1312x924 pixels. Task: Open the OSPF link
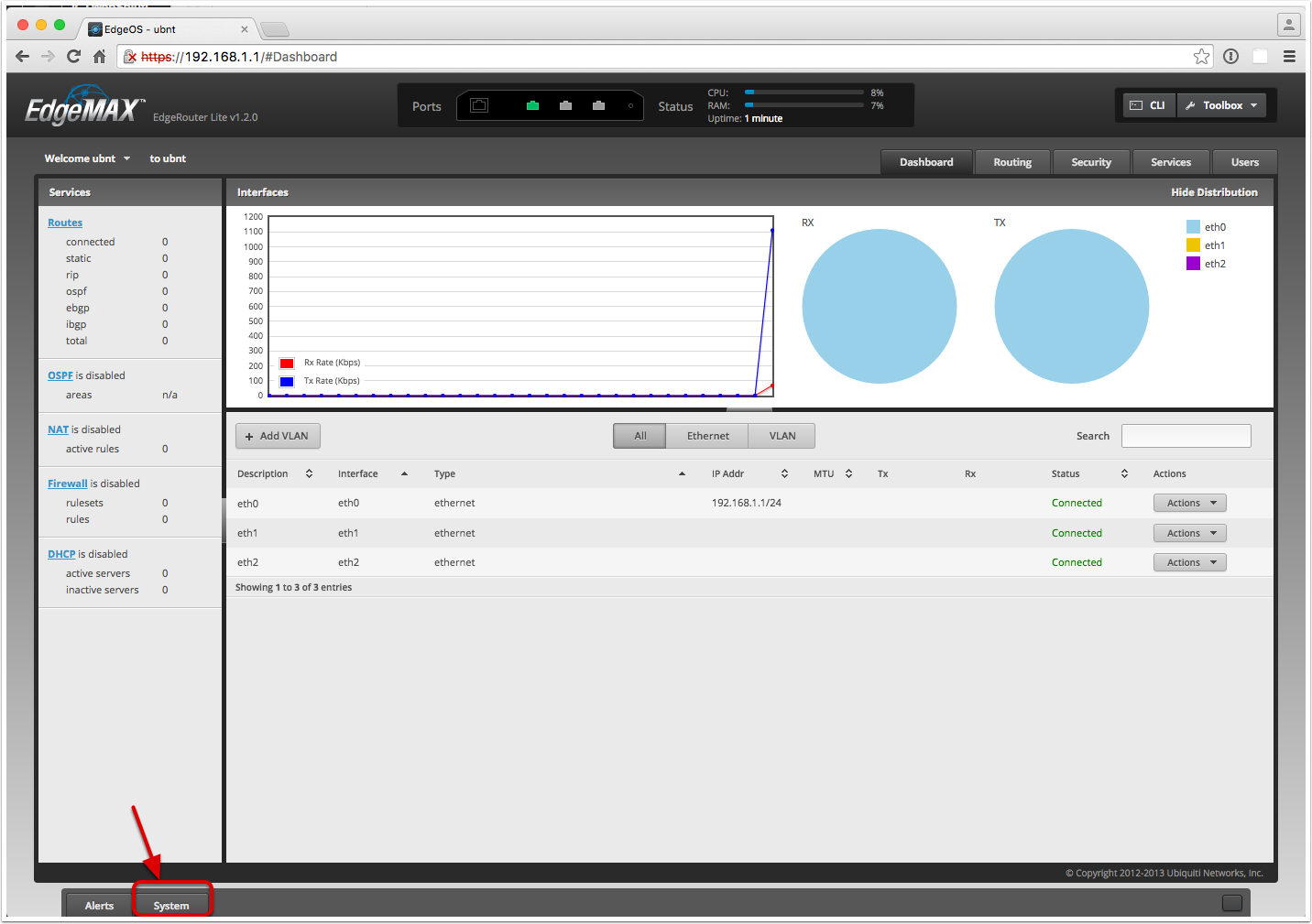point(60,375)
